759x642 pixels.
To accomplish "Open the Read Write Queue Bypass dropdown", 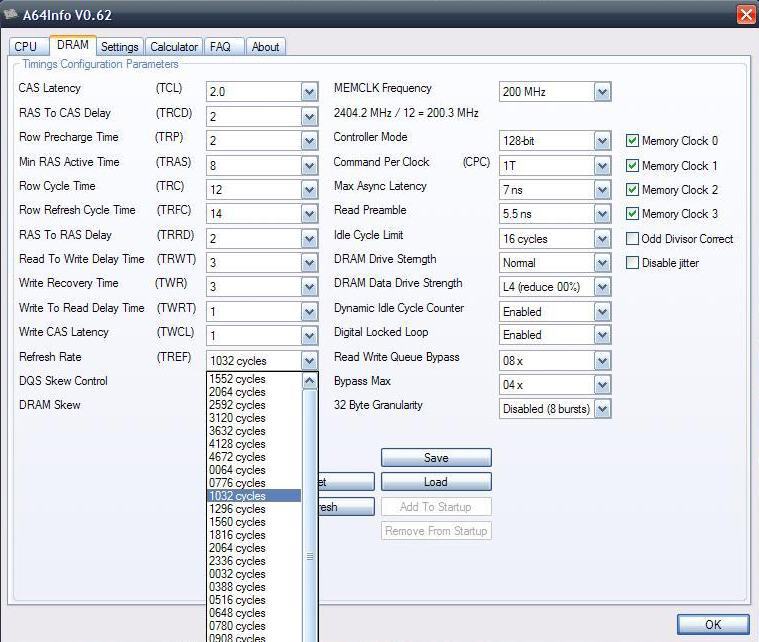I will [x=602, y=361].
